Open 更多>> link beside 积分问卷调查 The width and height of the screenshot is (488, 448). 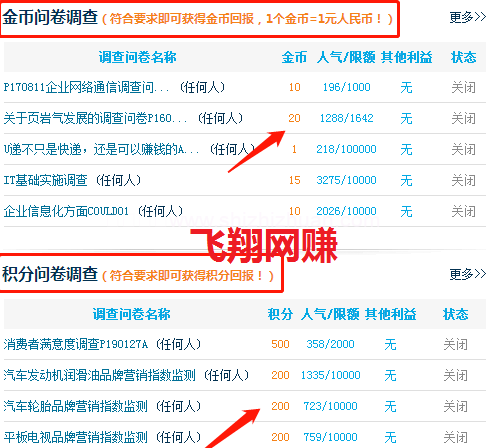coord(468,274)
